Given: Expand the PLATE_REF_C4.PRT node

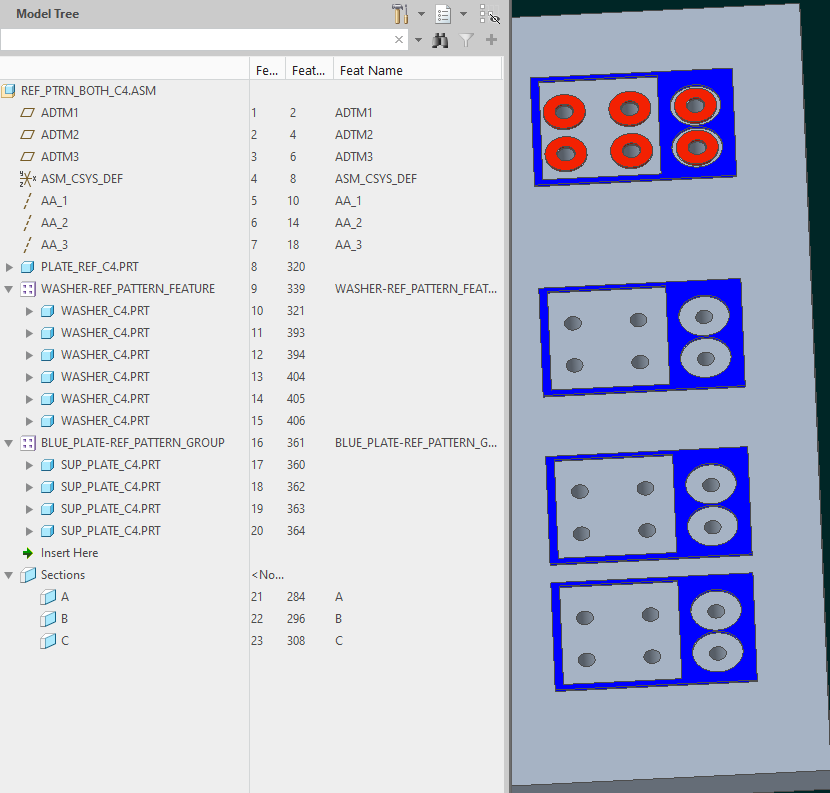Looking at the screenshot, I should tap(10, 266).
